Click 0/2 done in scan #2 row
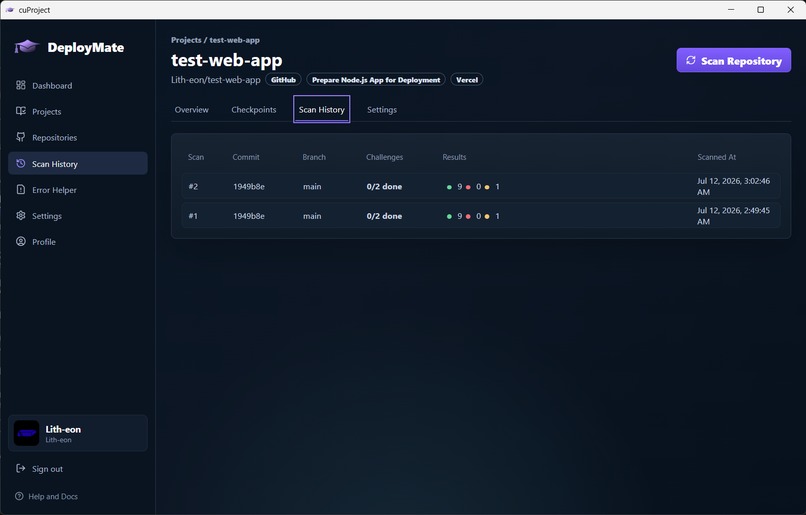Viewport: 806px width, 515px height. pos(384,187)
